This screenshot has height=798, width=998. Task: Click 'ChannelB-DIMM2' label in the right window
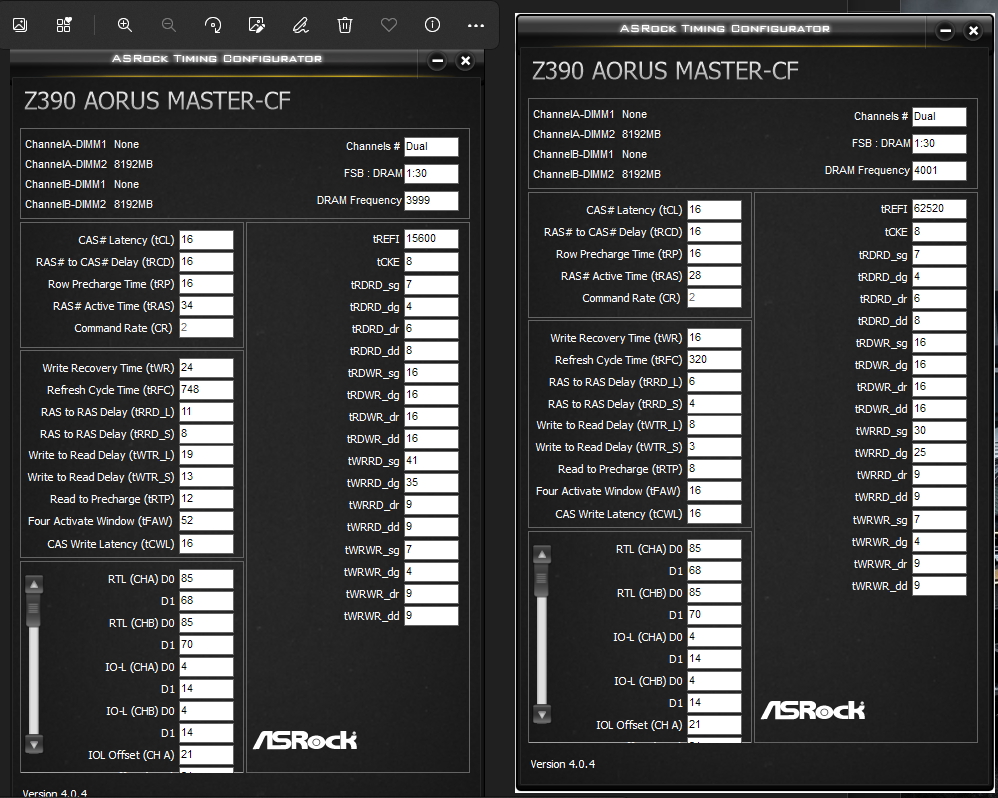[573, 174]
